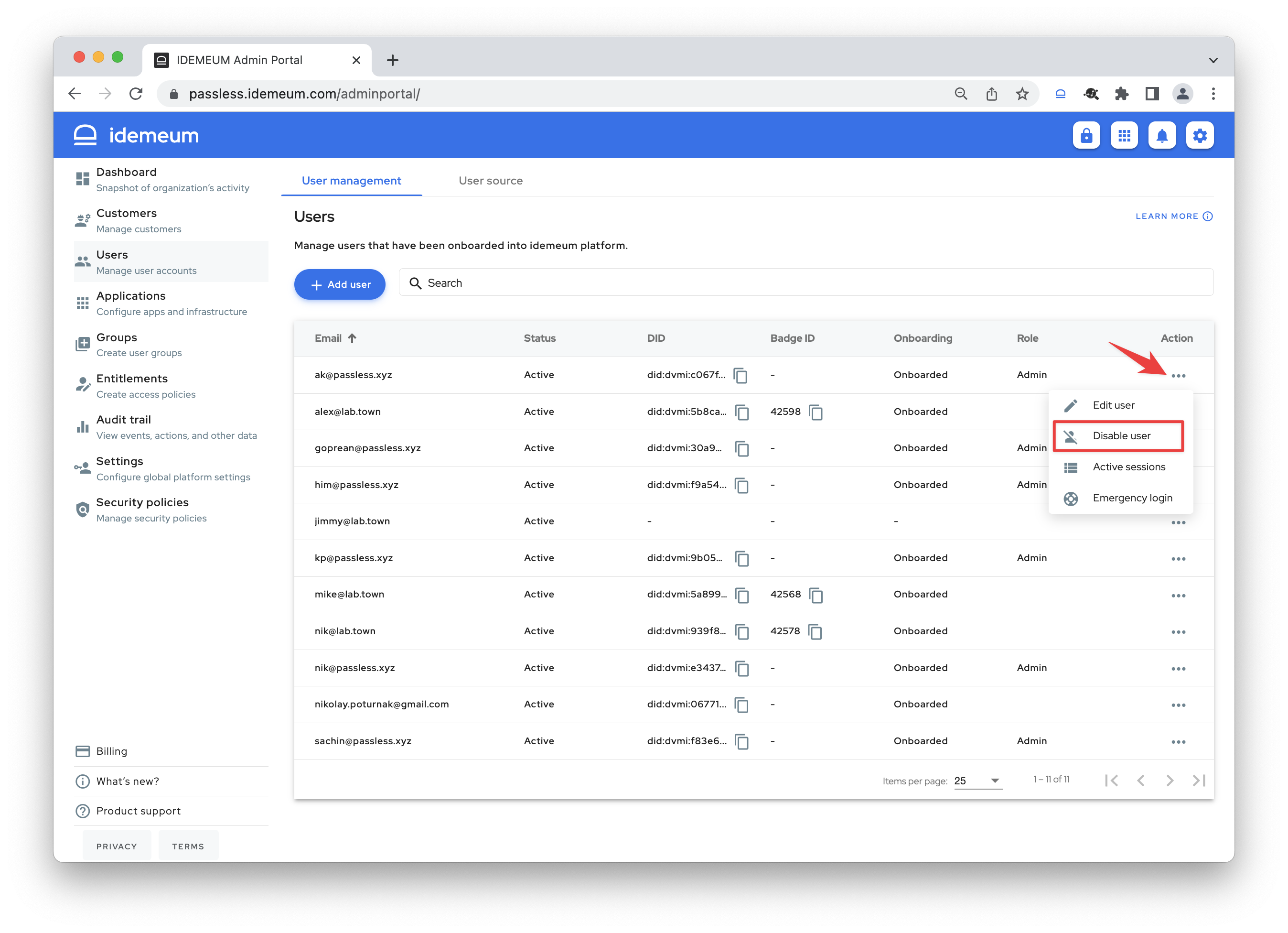This screenshot has height=933, width=1288.
Task: Open LEARN MORE link
Action: (x=1173, y=216)
